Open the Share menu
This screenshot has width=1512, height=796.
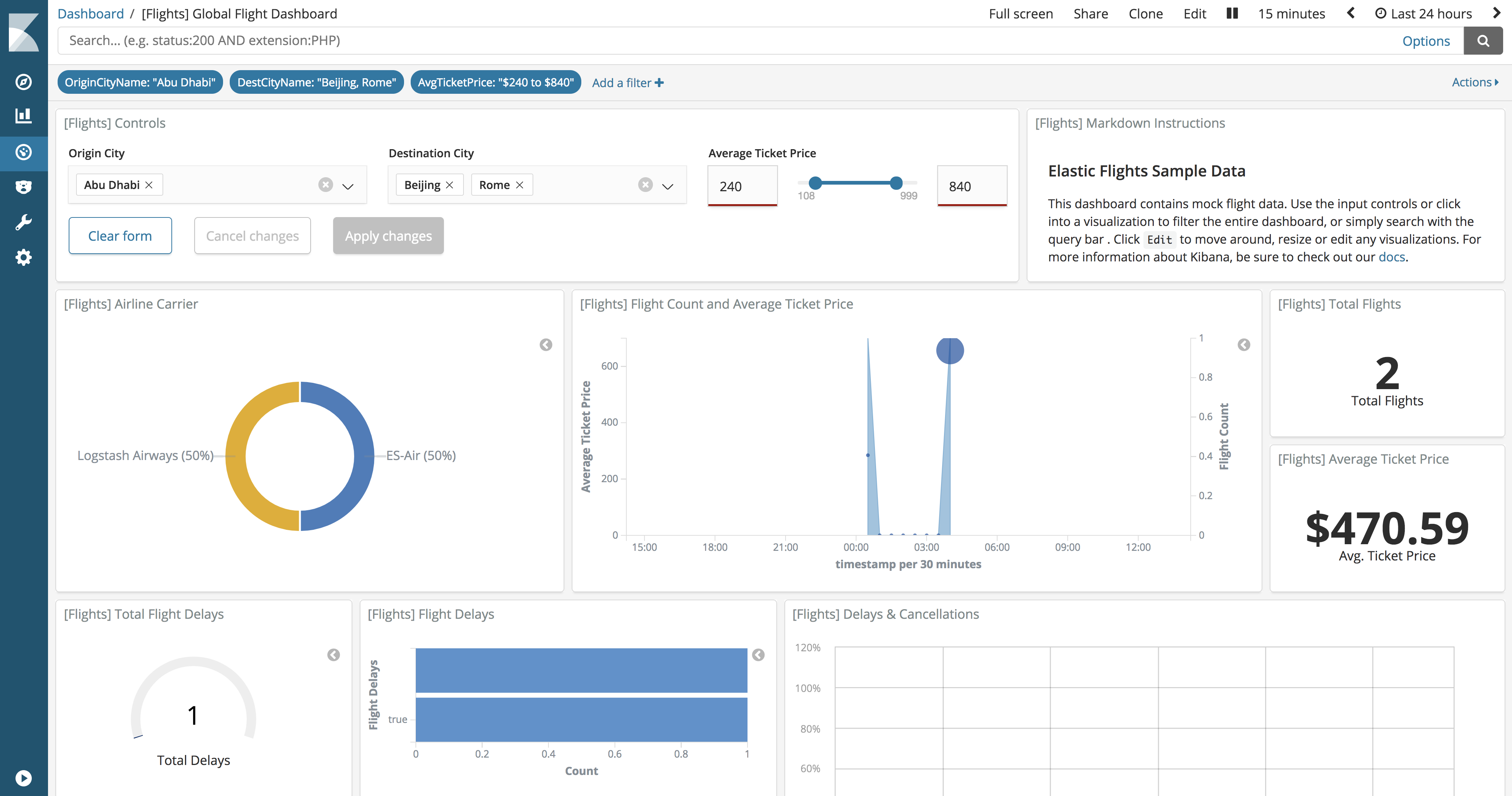pos(1091,14)
